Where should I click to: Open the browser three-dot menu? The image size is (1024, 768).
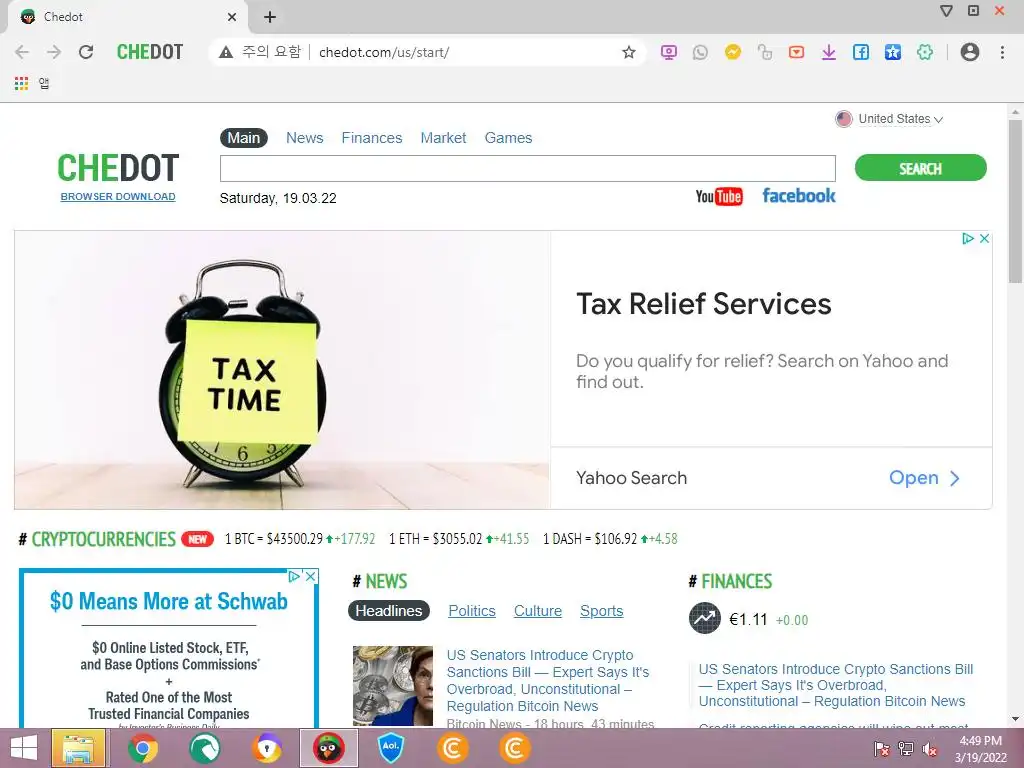tap(1002, 52)
